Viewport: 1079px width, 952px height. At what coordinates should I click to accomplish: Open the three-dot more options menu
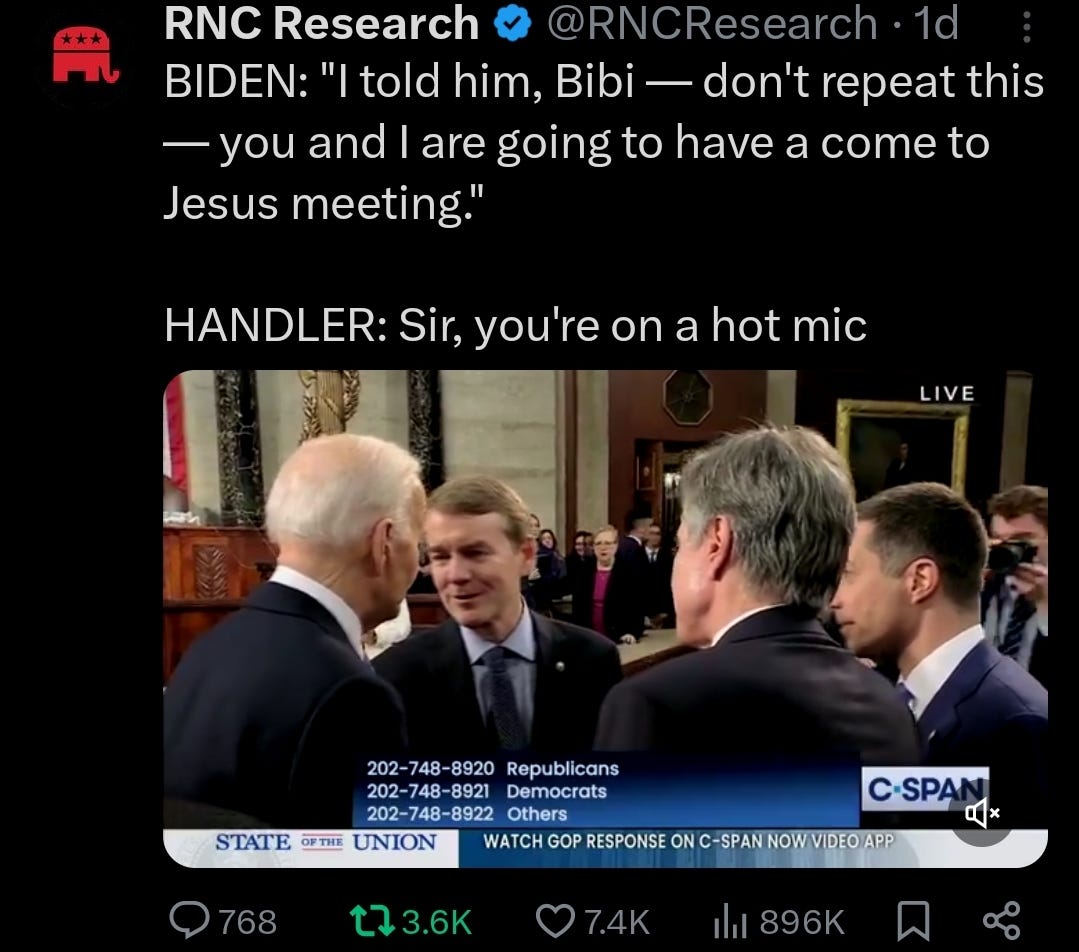[x=1026, y=26]
